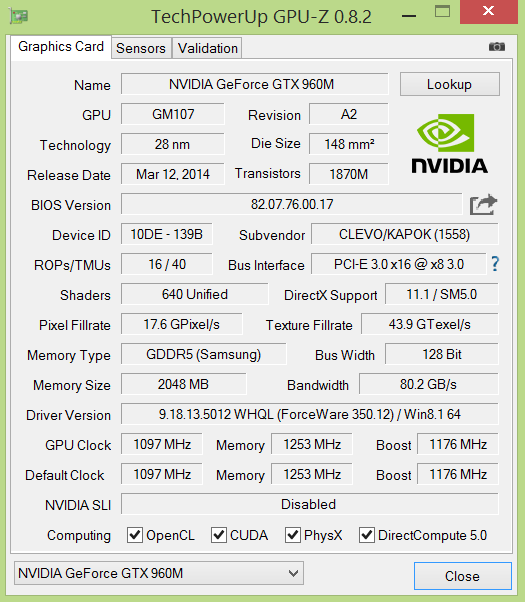The width and height of the screenshot is (525, 602).
Task: Toggle the PhysX checkbox
Action: point(293,535)
